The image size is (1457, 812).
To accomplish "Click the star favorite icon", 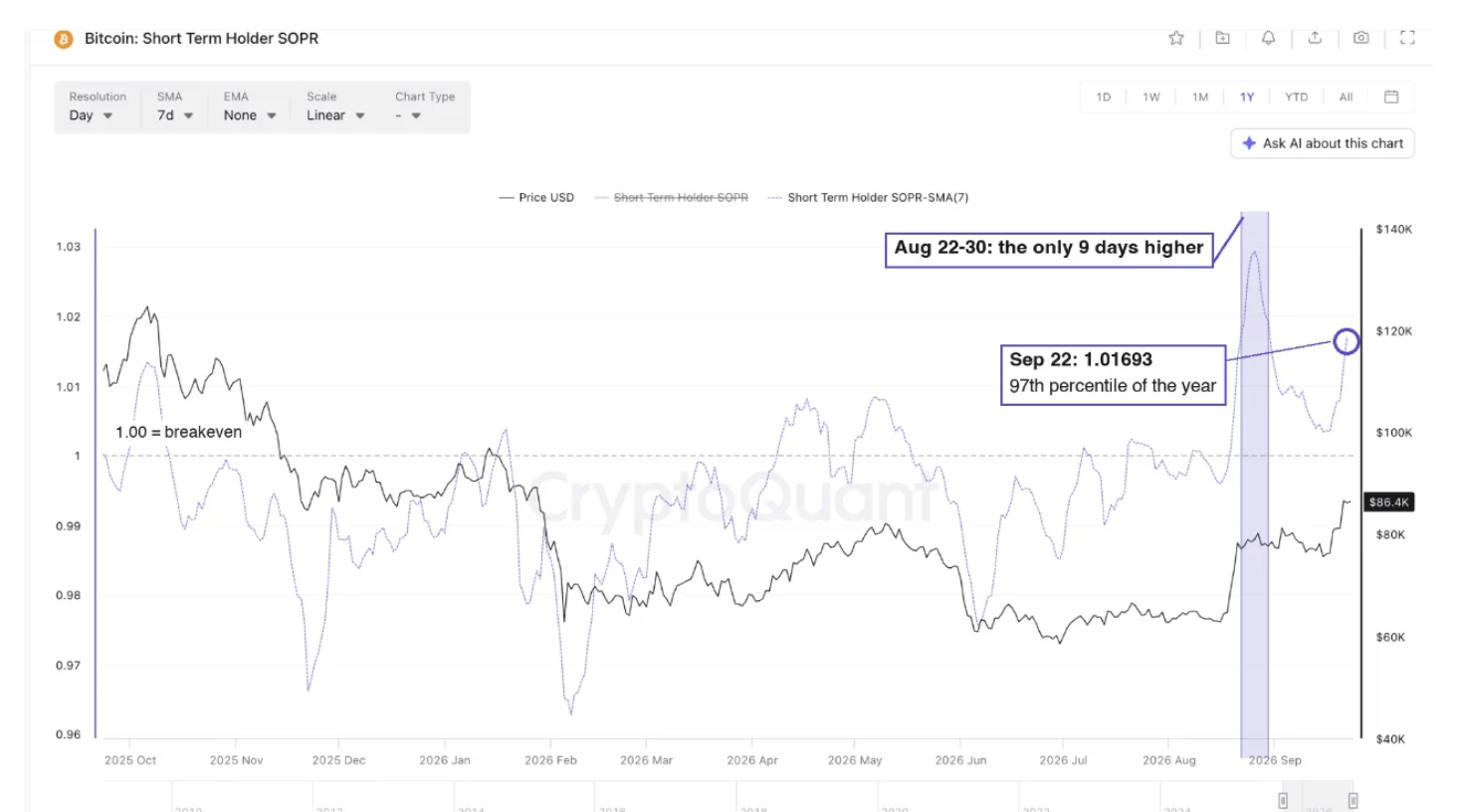I will 1176,38.
